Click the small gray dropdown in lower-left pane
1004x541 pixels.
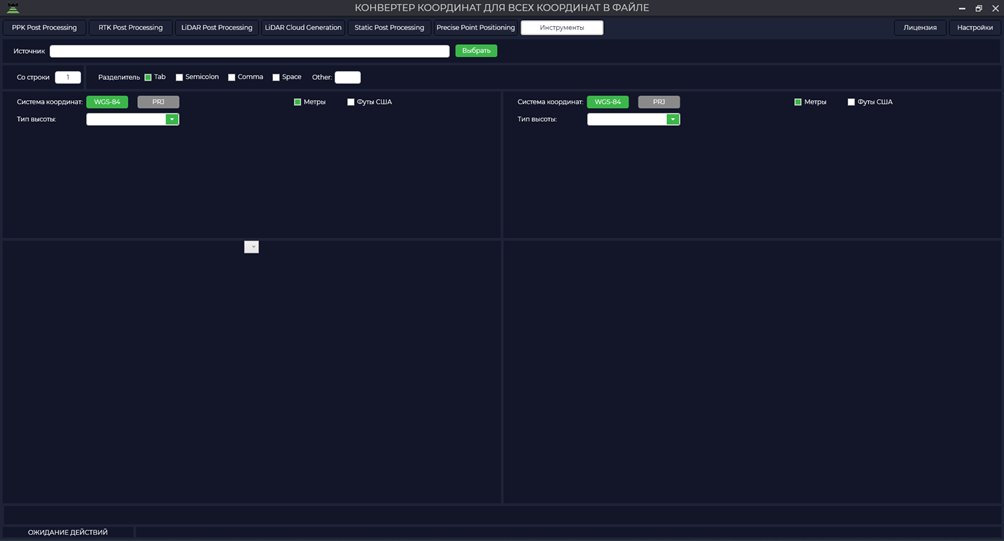click(252, 247)
